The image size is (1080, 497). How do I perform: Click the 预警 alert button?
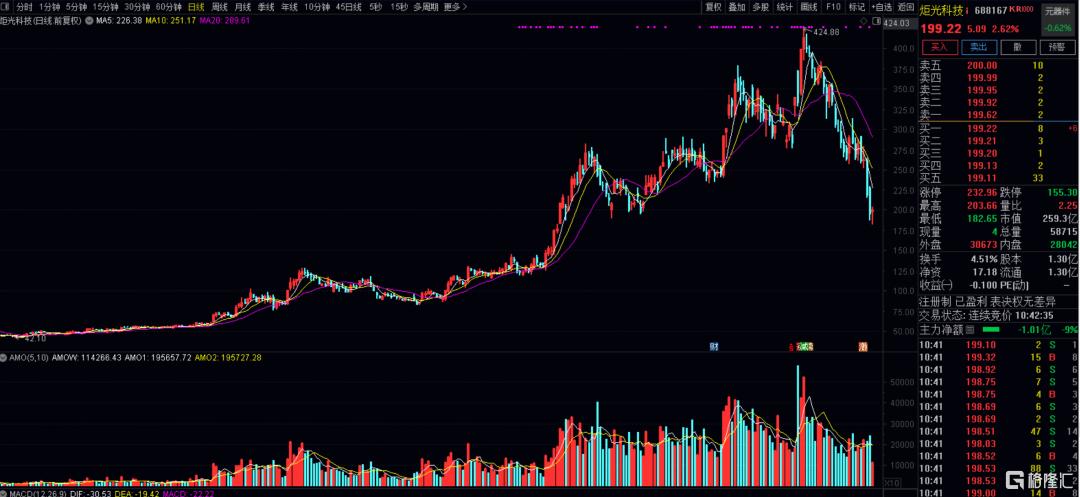1057,47
